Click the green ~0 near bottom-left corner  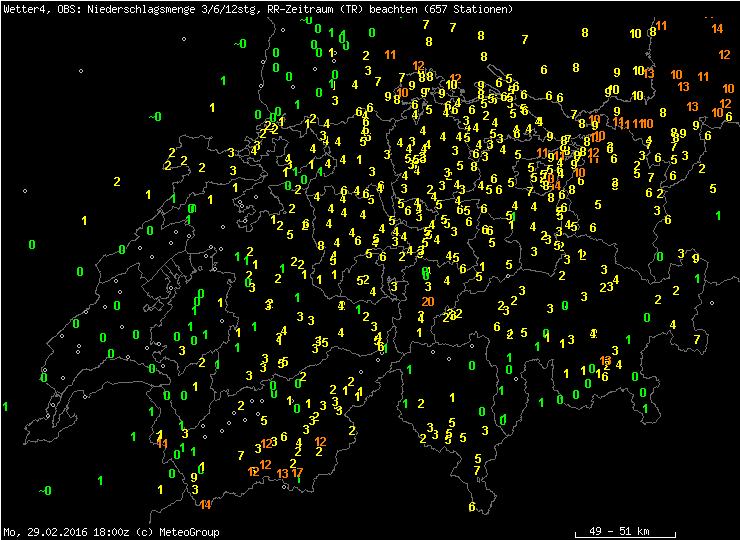point(44,491)
